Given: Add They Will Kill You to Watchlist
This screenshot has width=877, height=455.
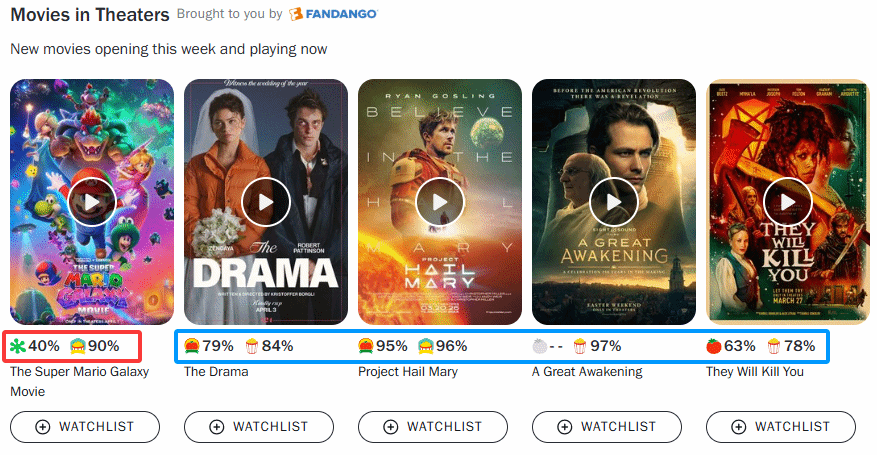Looking at the screenshot, I should (x=781, y=427).
